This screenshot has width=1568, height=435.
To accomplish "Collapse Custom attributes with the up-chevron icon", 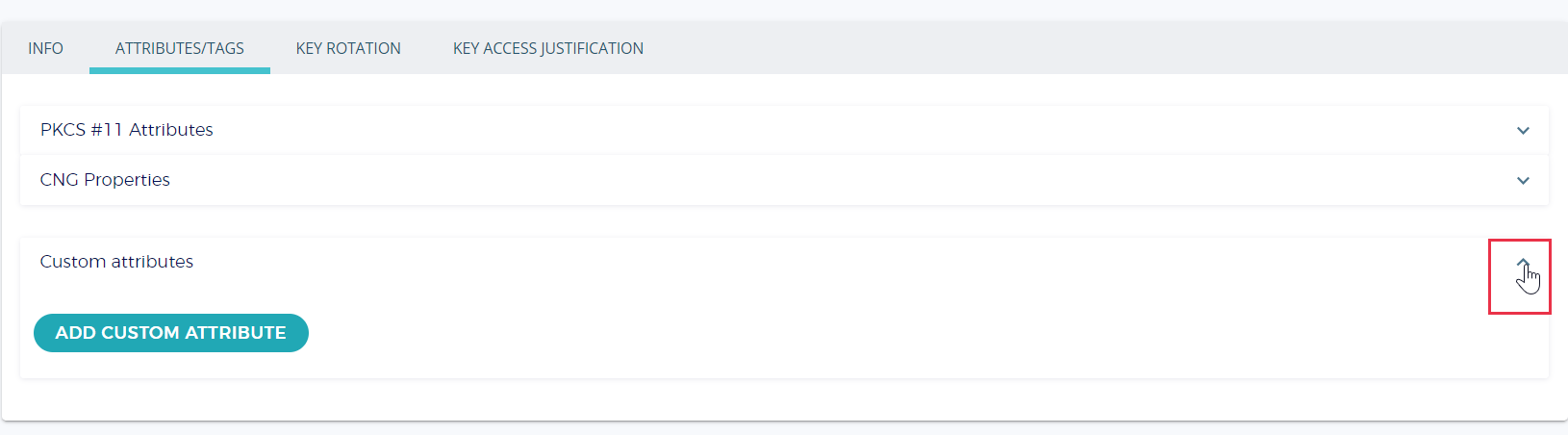I will (x=1523, y=262).
